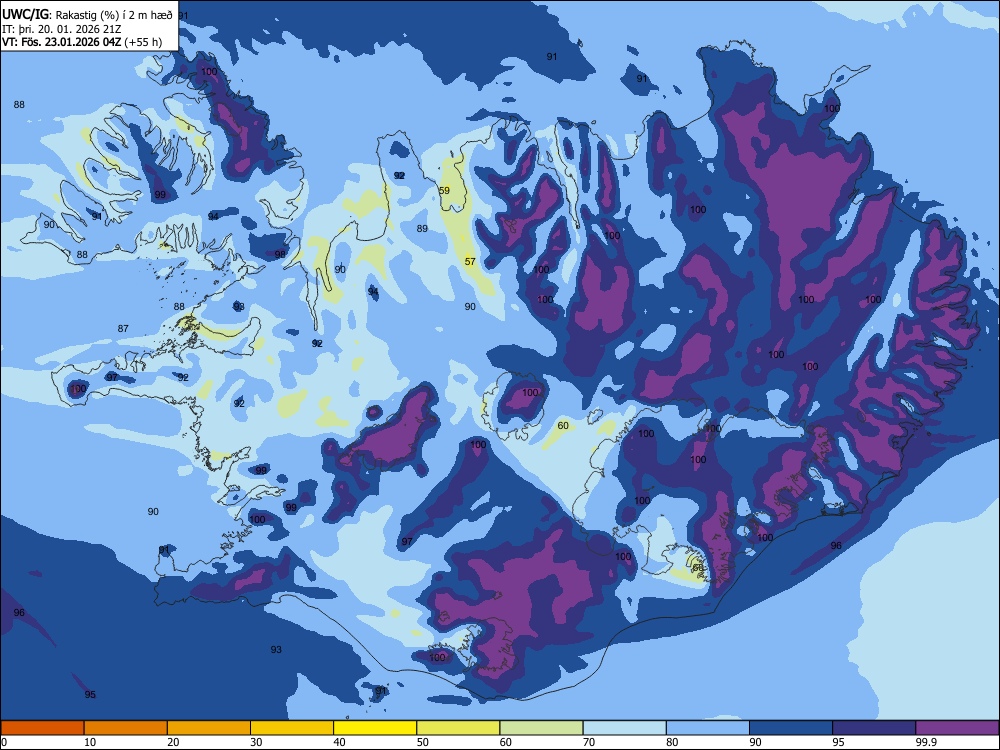The width and height of the screenshot is (1000, 750).
Task: Click the legend tick label '95'
Action: coord(839,742)
